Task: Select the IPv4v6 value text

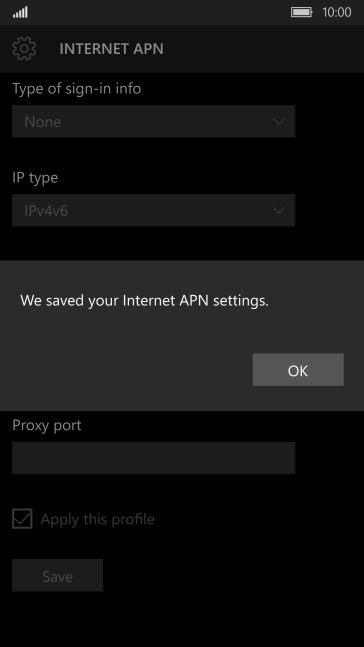Action: point(46,211)
